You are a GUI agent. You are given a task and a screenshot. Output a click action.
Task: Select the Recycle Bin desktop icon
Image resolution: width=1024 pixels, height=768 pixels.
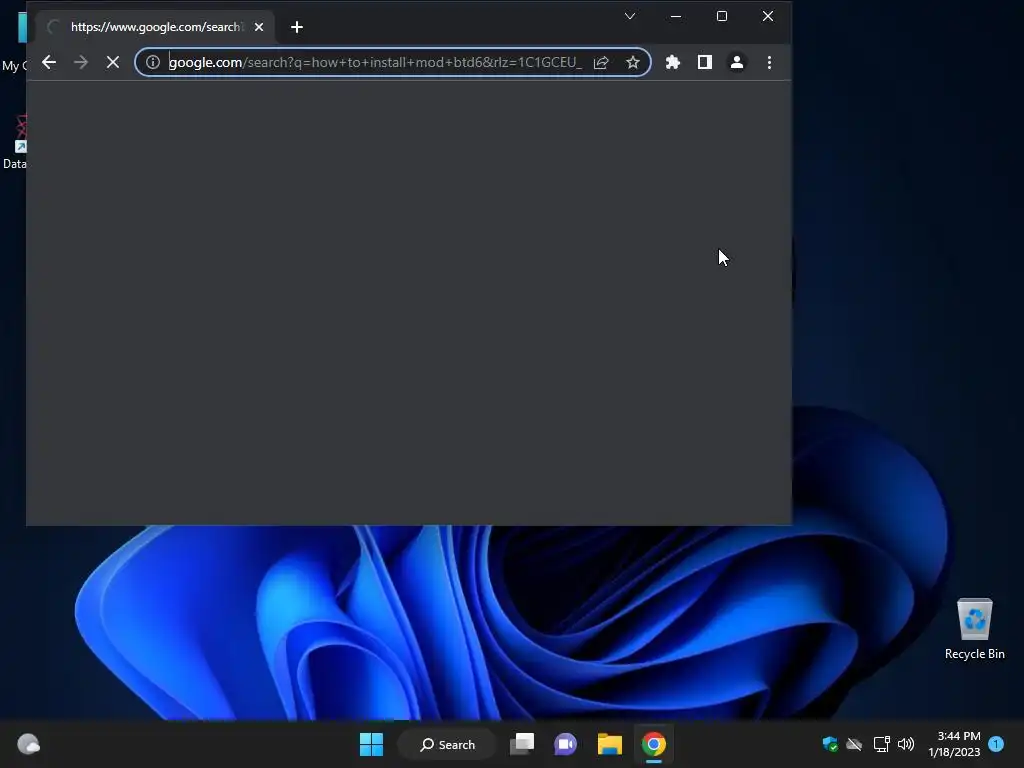[x=975, y=630]
